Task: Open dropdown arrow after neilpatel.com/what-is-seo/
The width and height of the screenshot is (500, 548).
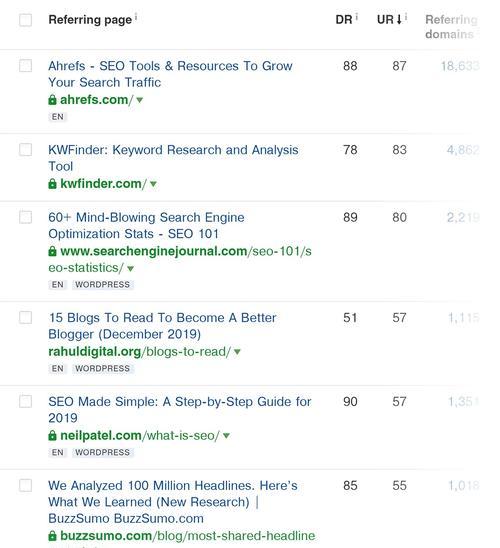Action: 226,435
